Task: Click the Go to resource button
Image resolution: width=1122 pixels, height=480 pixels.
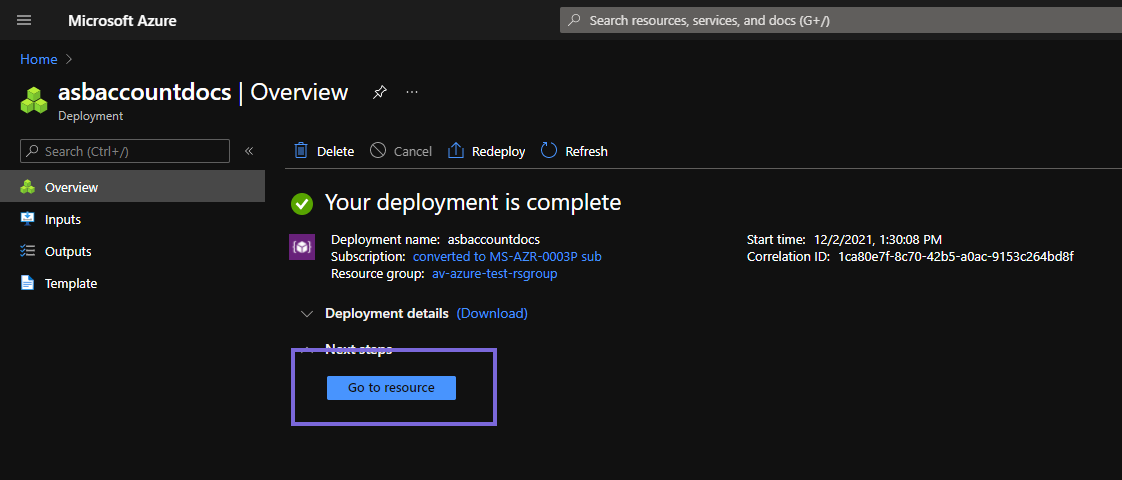Action: pyautogui.click(x=391, y=388)
